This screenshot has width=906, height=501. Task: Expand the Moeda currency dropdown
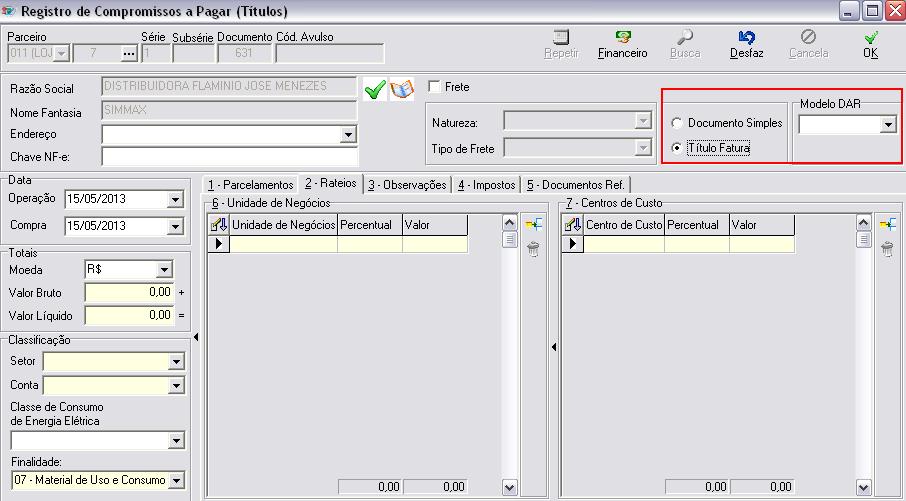[164, 270]
